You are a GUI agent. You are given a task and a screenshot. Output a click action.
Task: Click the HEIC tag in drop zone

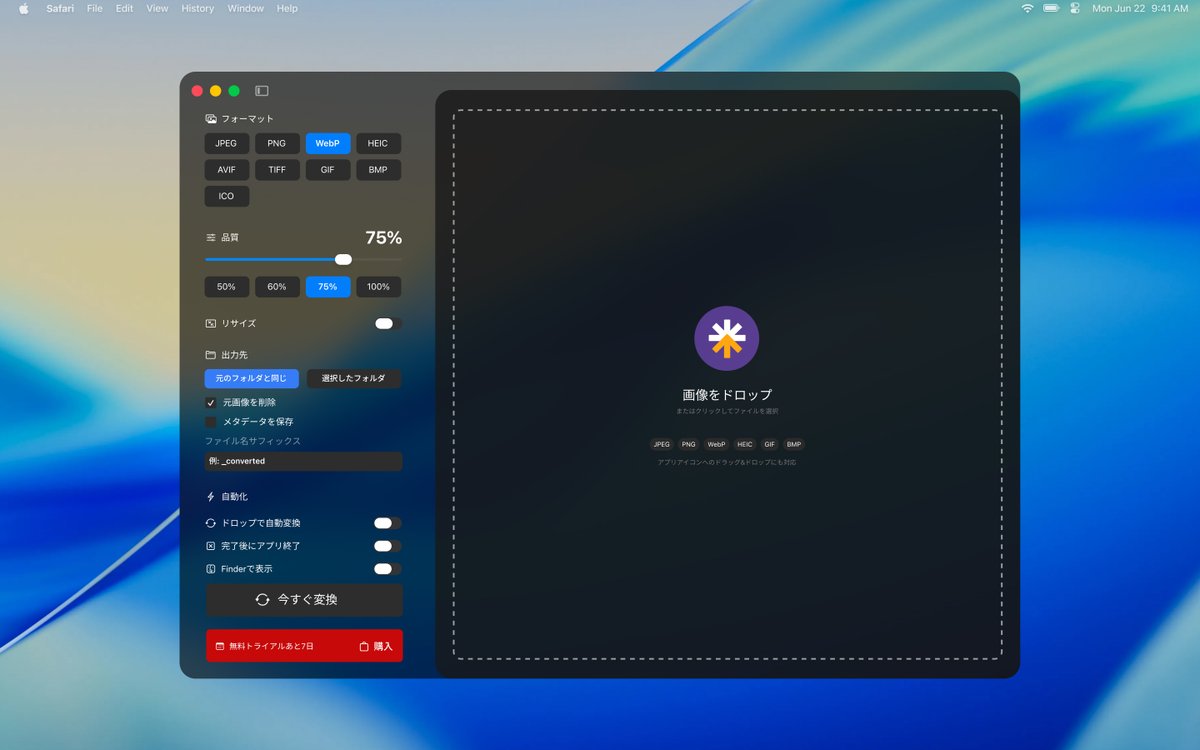tap(745, 444)
